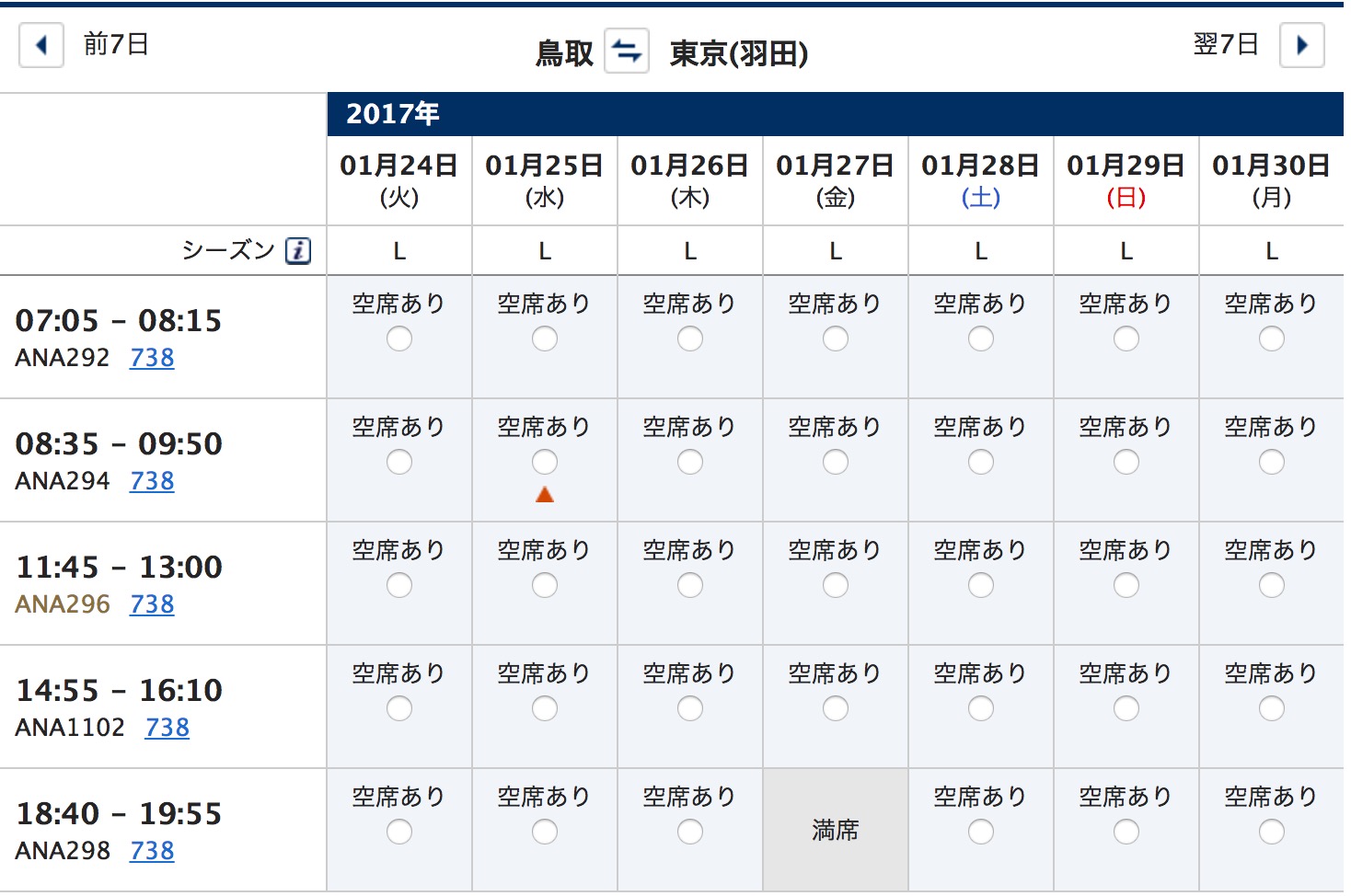Open 738 aircraft link for ANA294
The image size is (1351, 896).
[152, 481]
